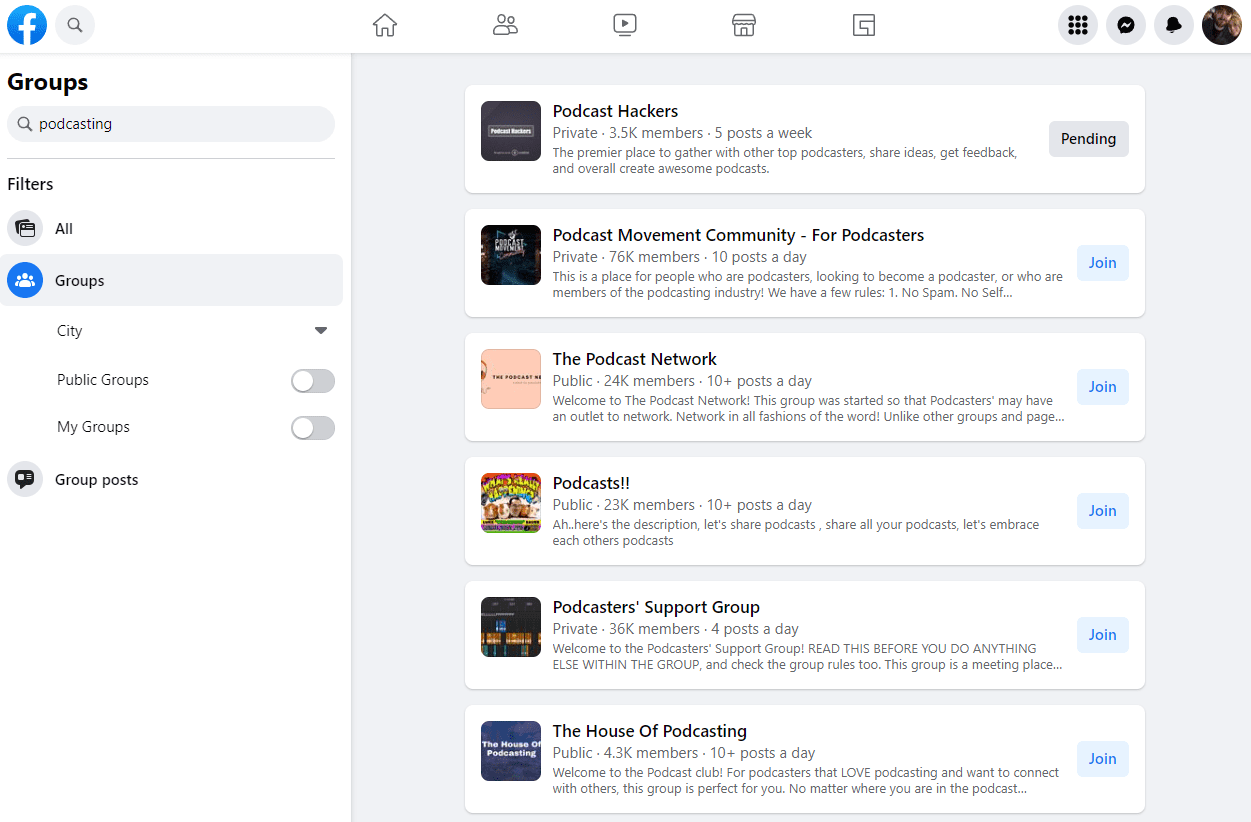1251x822 pixels.
Task: Open the notifications bell icon
Action: coord(1174,25)
